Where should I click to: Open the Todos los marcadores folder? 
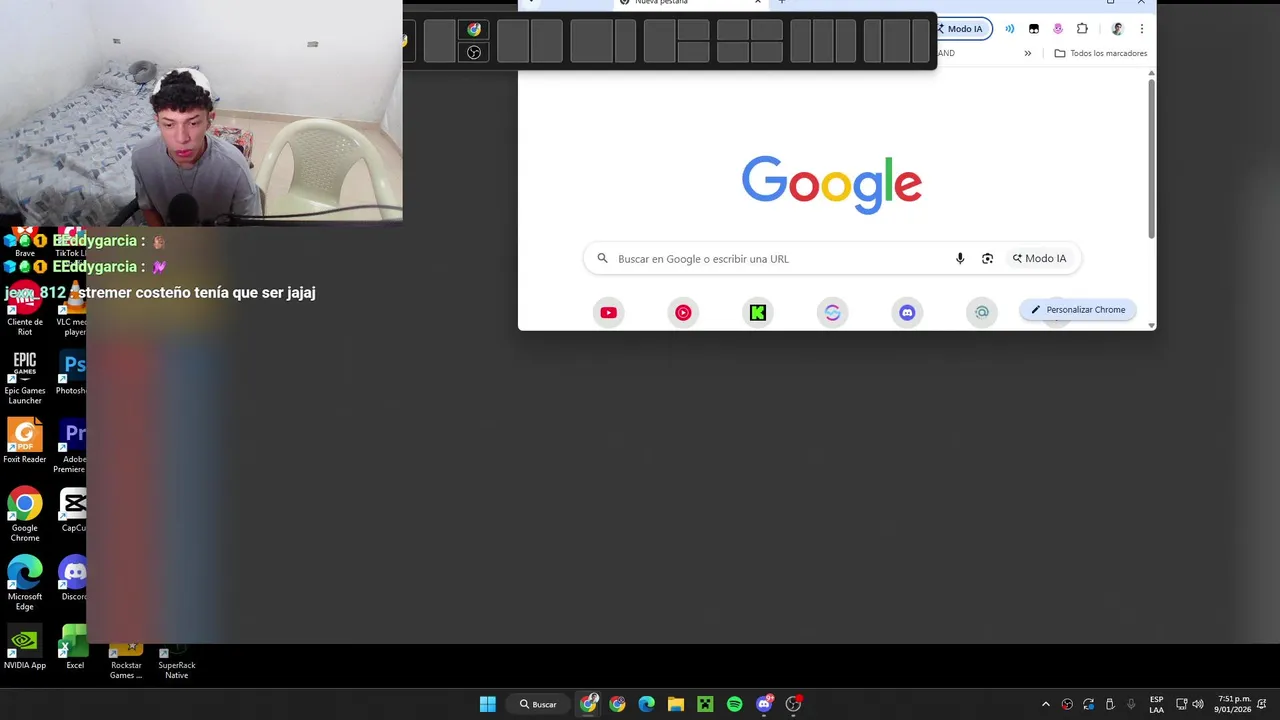coord(1100,53)
